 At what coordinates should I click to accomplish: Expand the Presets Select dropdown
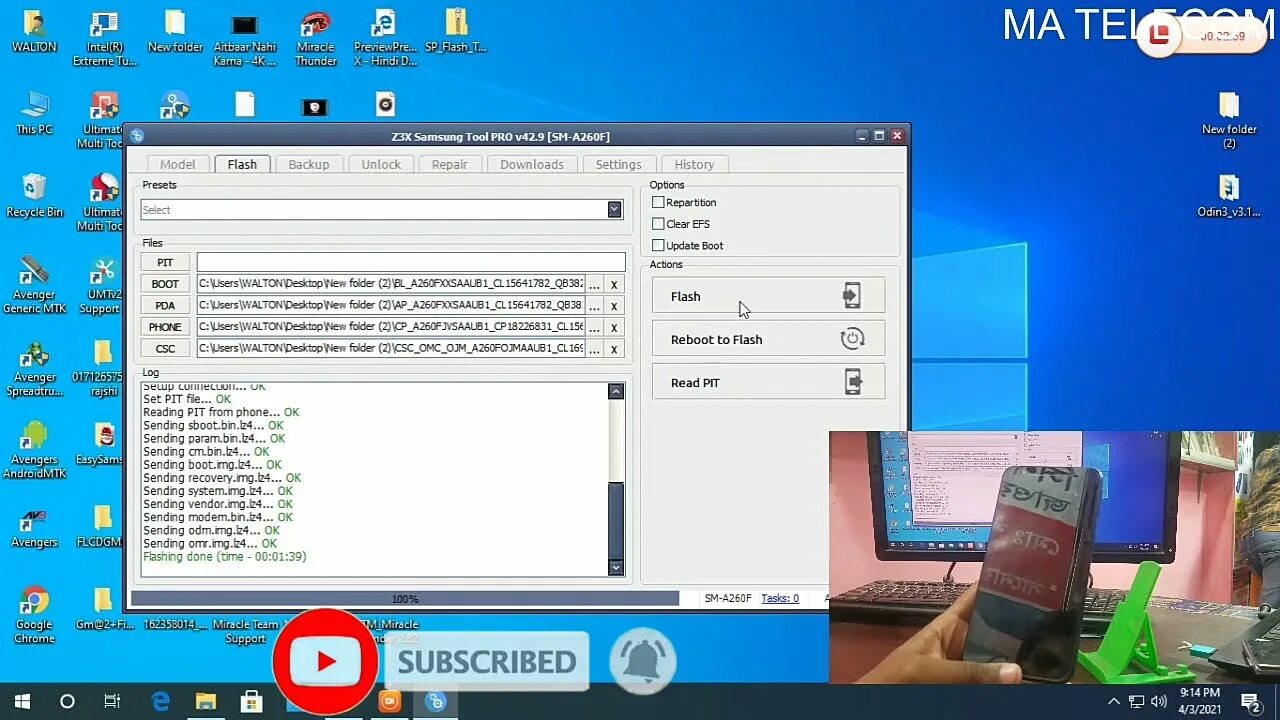point(614,209)
